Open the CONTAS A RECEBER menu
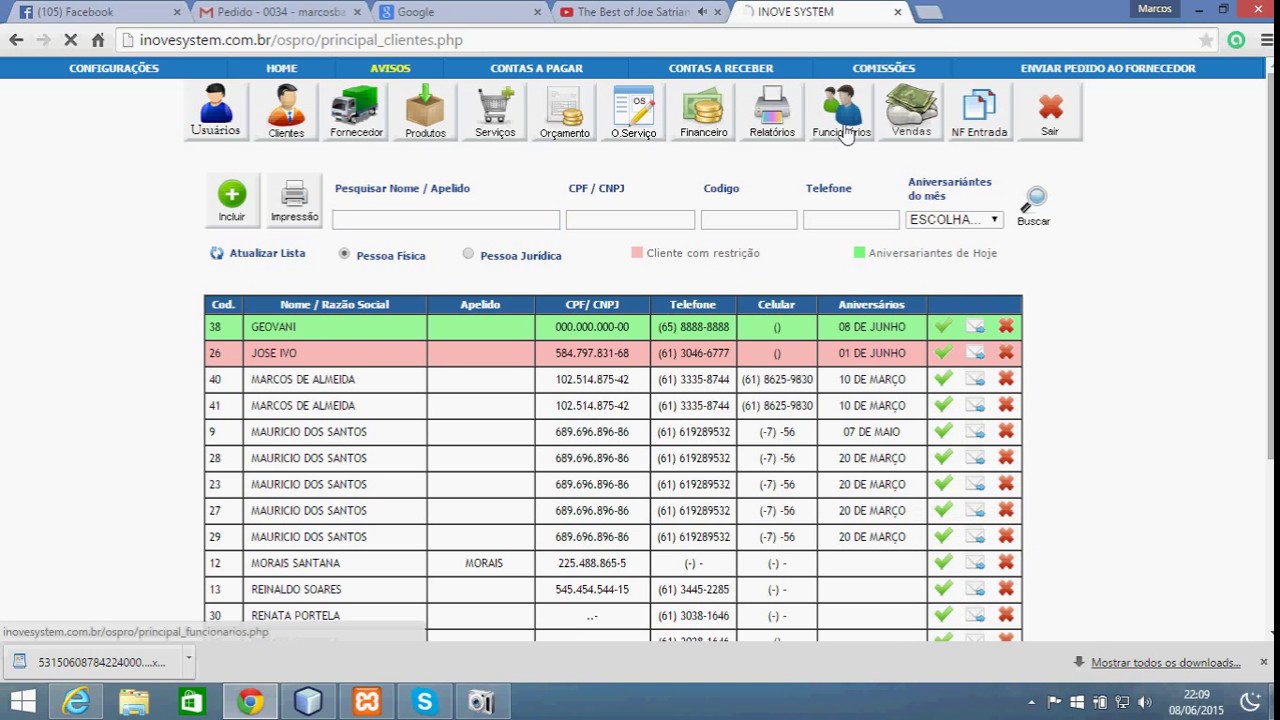The width and height of the screenshot is (1280, 720). [x=721, y=68]
